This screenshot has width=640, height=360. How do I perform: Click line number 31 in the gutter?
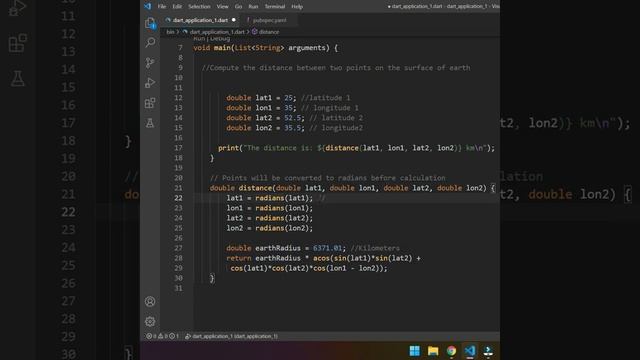[178, 288]
